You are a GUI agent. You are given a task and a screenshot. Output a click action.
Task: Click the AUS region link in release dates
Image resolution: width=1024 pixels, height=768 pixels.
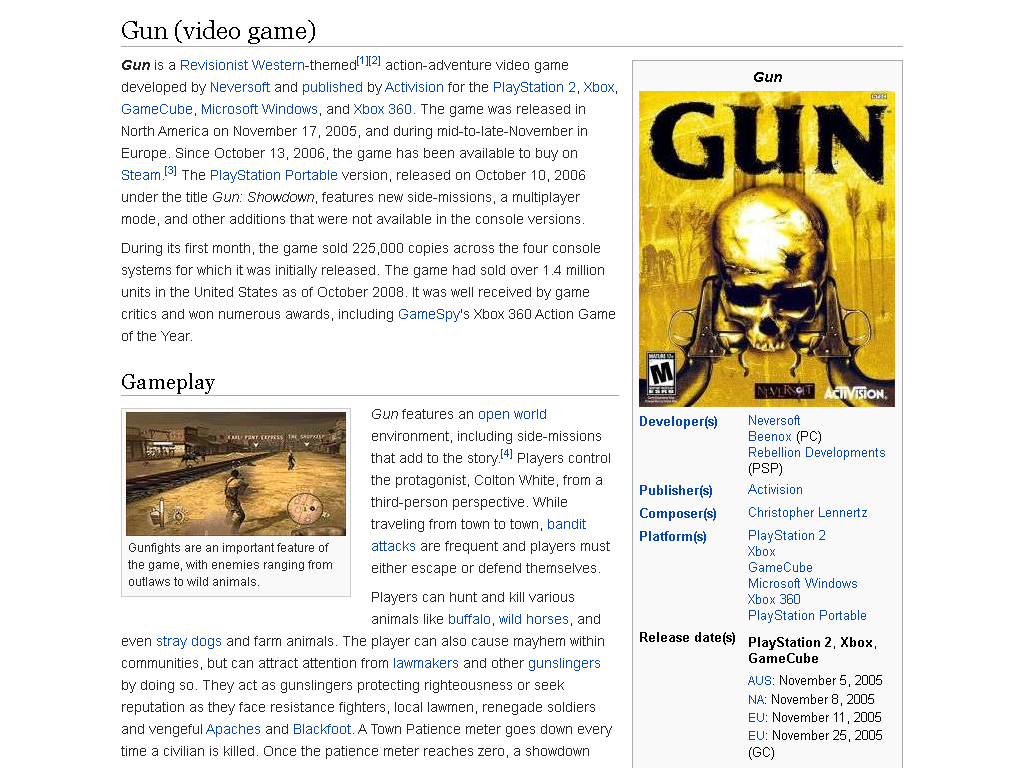(760, 680)
